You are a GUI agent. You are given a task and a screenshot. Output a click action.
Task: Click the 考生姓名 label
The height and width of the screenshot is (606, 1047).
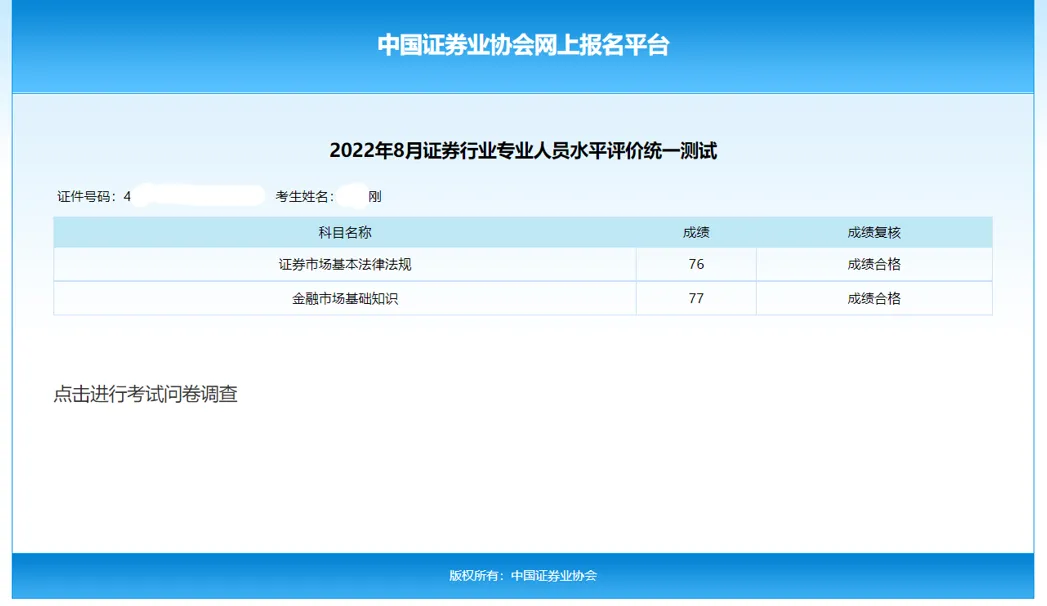pos(304,196)
